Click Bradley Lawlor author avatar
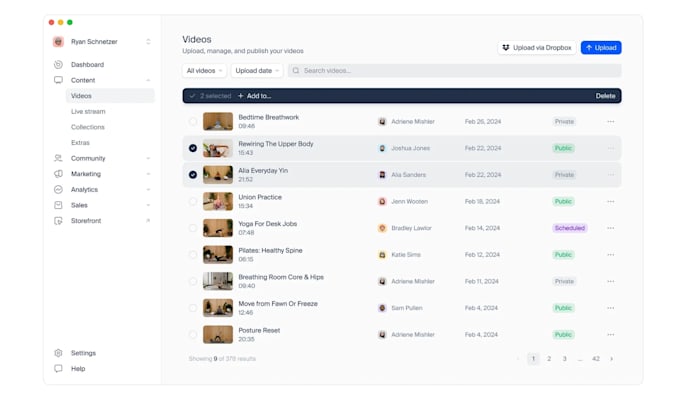Image resolution: width=680 pixels, height=394 pixels. (382, 228)
